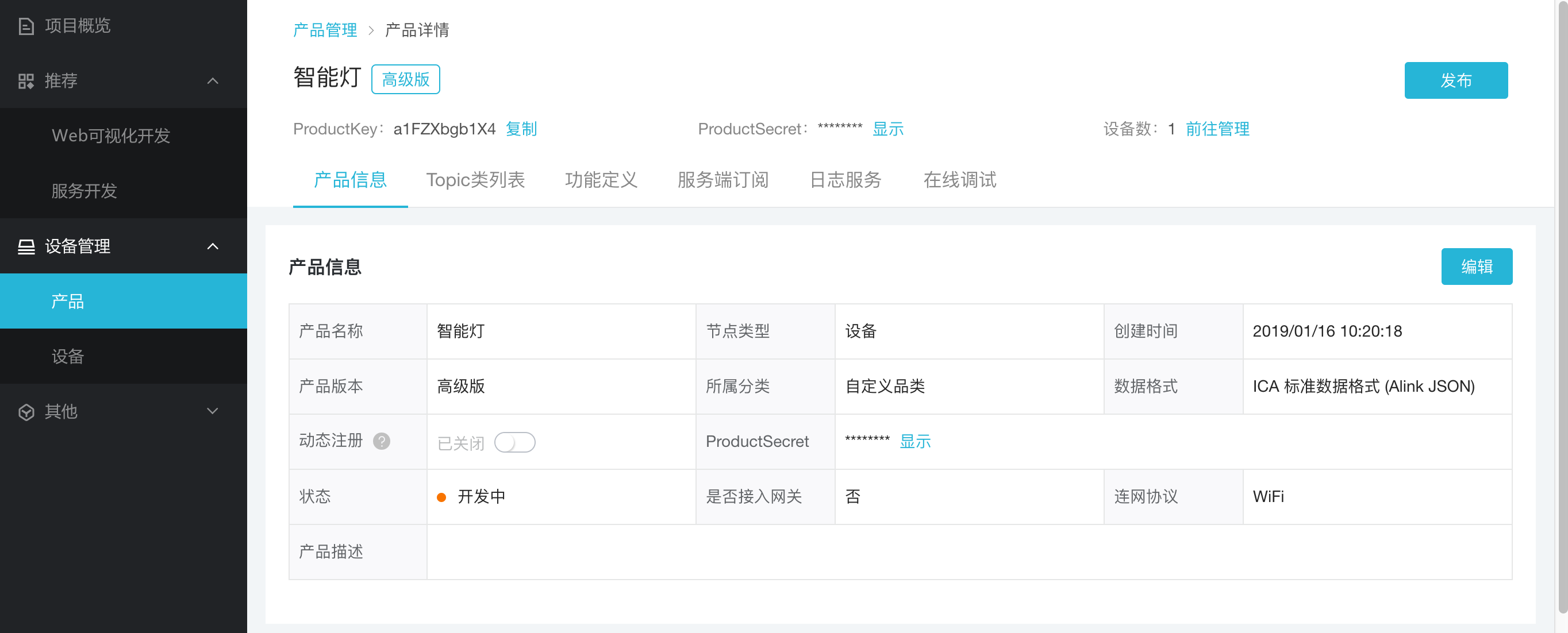Screen dimensions: 1568x633
Task: Show ProductSecret in the table row
Action: (915, 442)
